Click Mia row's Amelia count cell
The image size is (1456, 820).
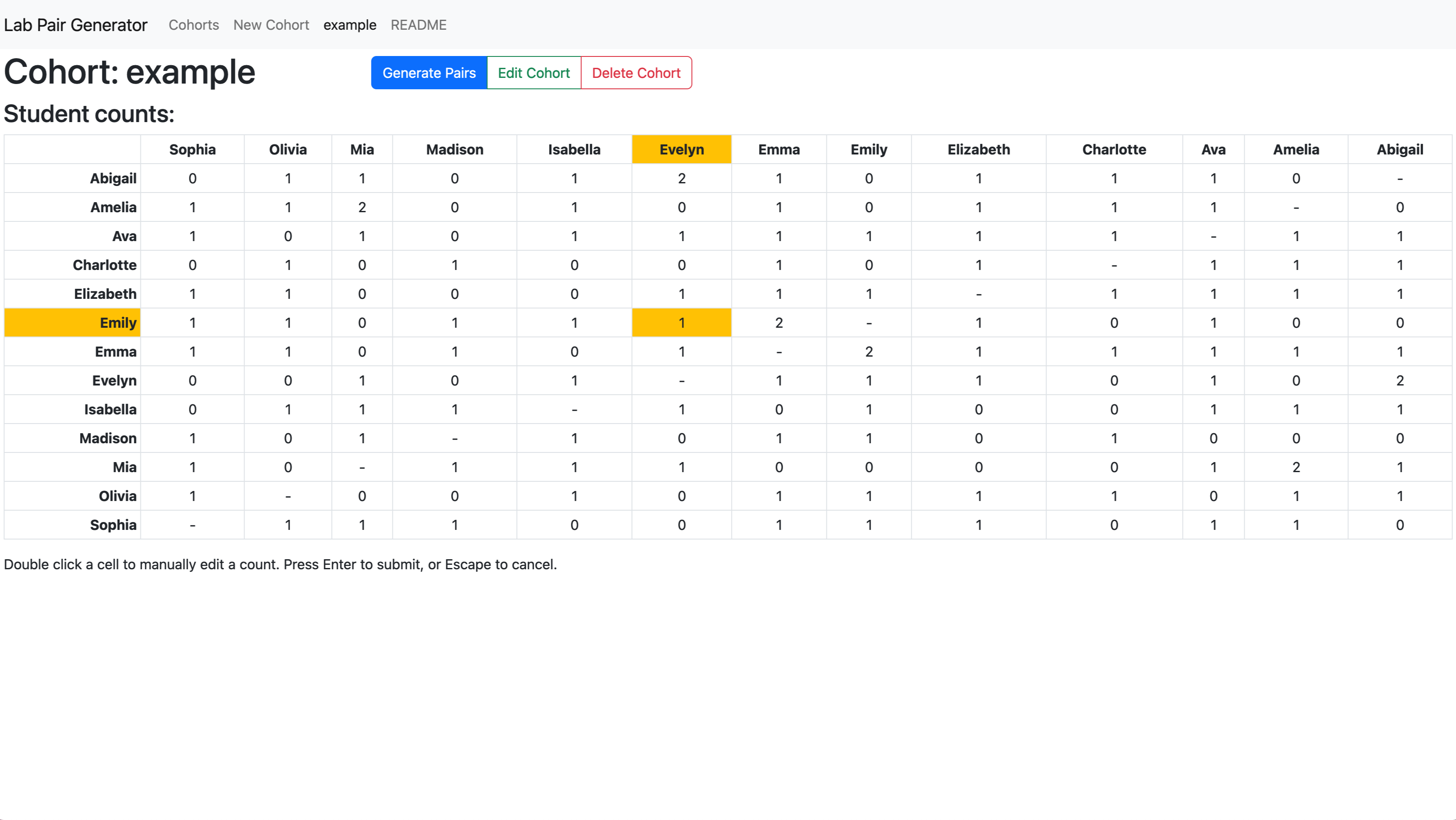[1295, 467]
